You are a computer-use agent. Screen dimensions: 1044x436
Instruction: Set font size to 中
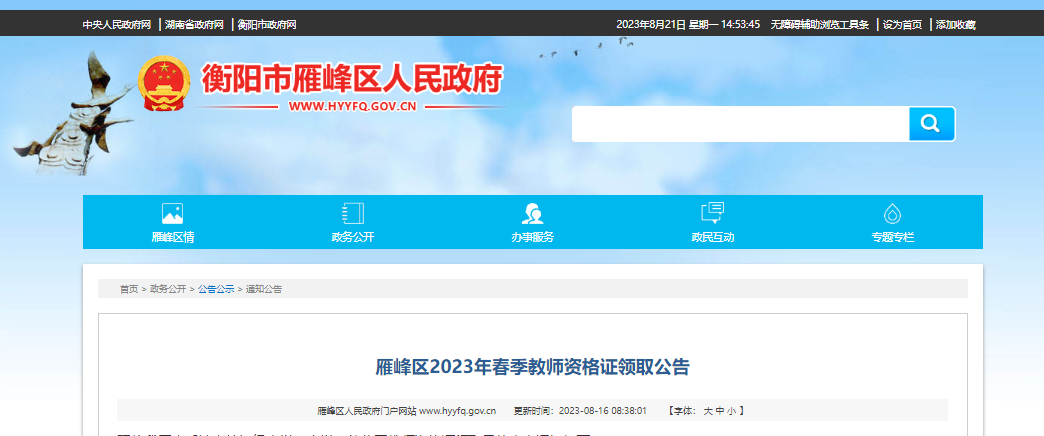click(x=719, y=411)
